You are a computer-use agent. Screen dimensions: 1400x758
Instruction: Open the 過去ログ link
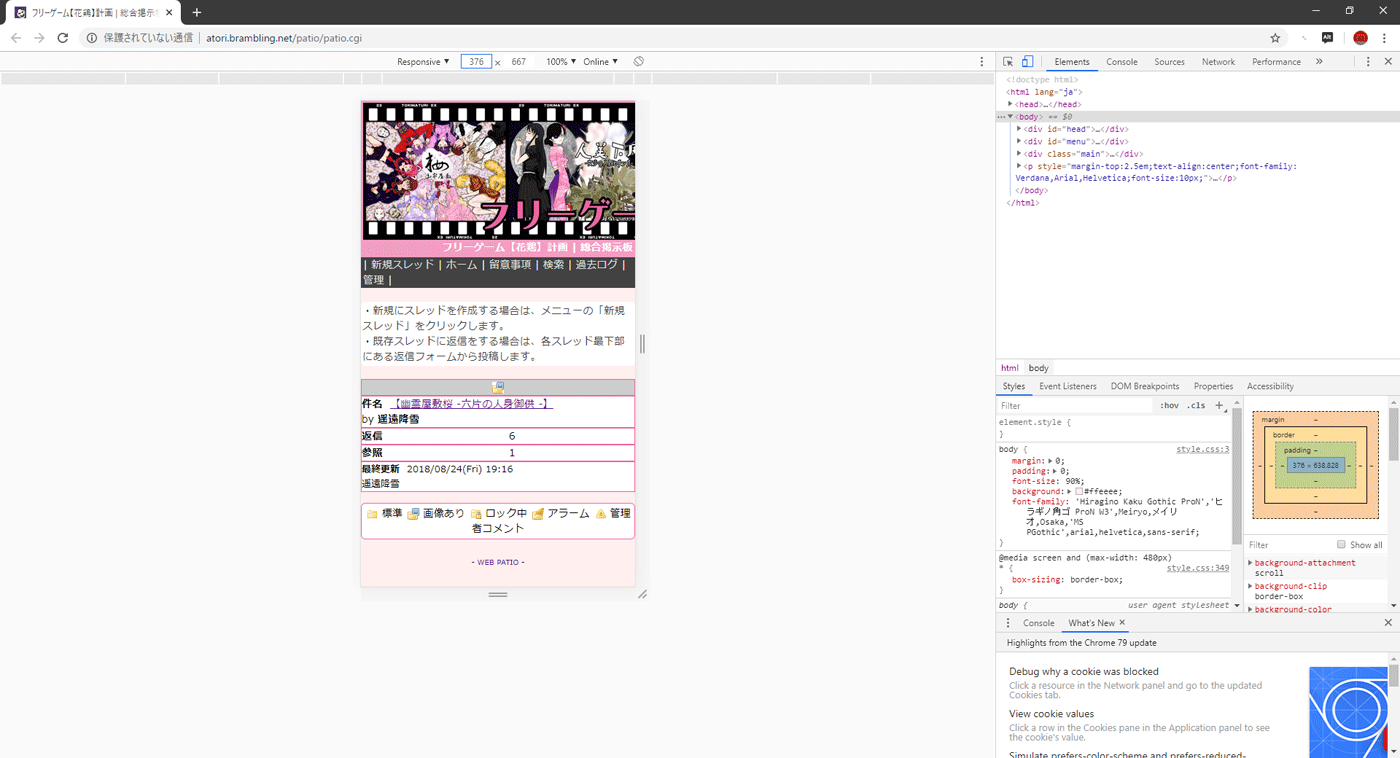pos(597,265)
